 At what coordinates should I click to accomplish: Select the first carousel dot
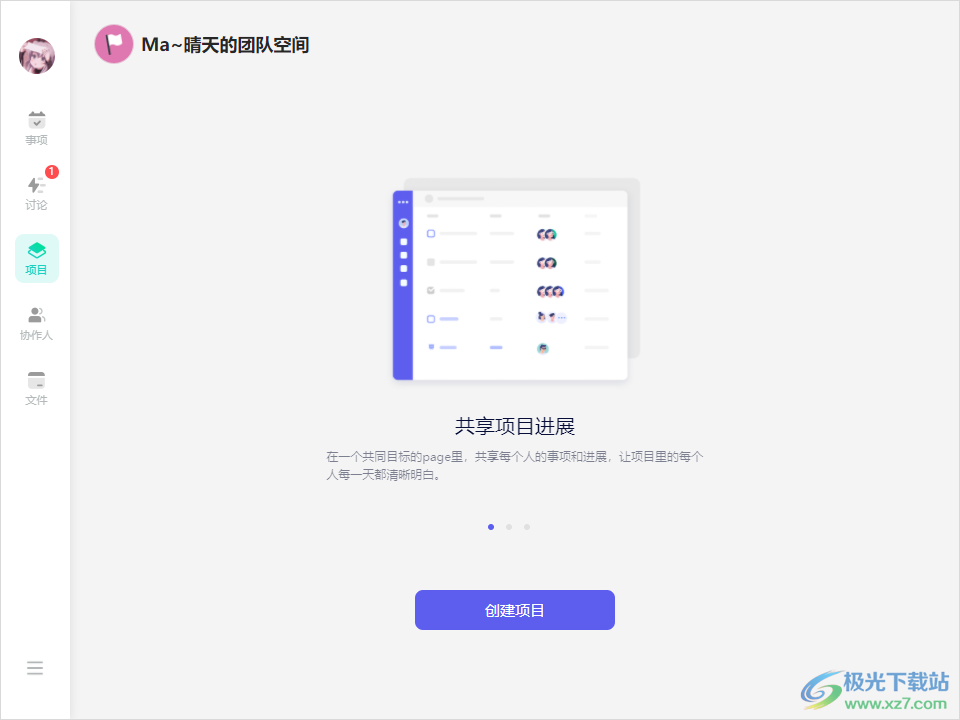click(491, 526)
